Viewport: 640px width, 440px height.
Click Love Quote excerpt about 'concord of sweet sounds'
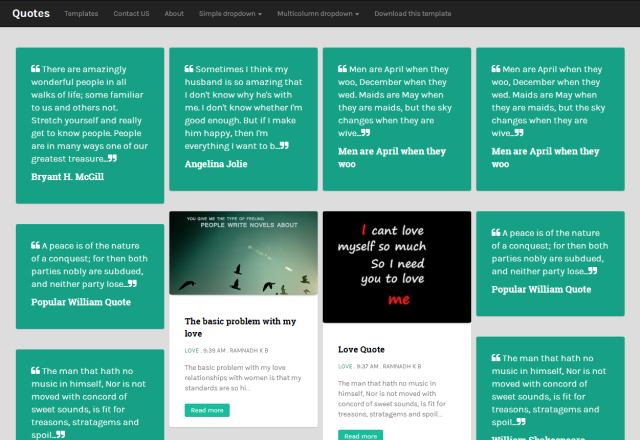click(392, 399)
